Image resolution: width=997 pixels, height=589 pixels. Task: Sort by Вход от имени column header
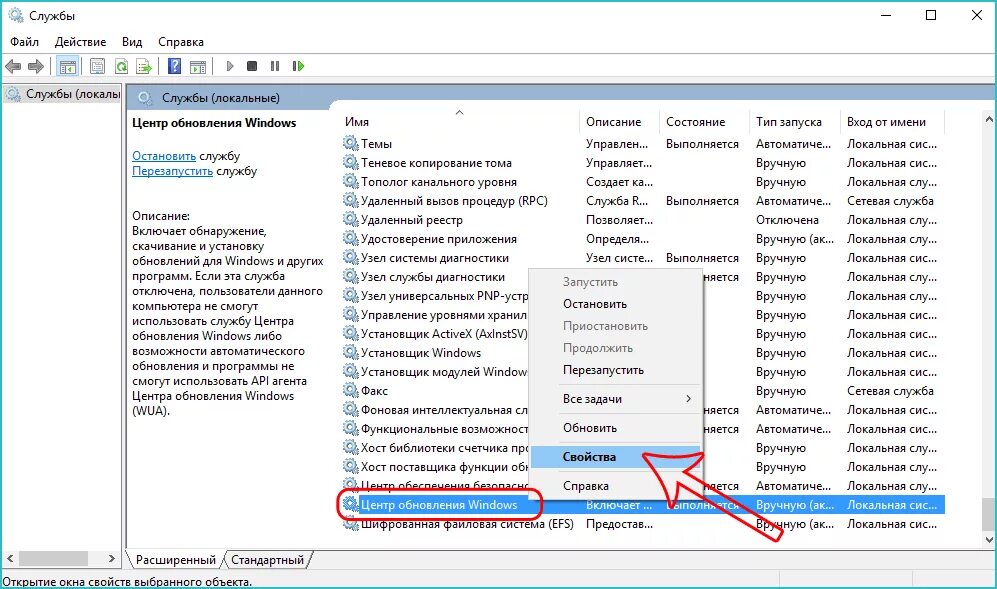pyautogui.click(x=893, y=121)
